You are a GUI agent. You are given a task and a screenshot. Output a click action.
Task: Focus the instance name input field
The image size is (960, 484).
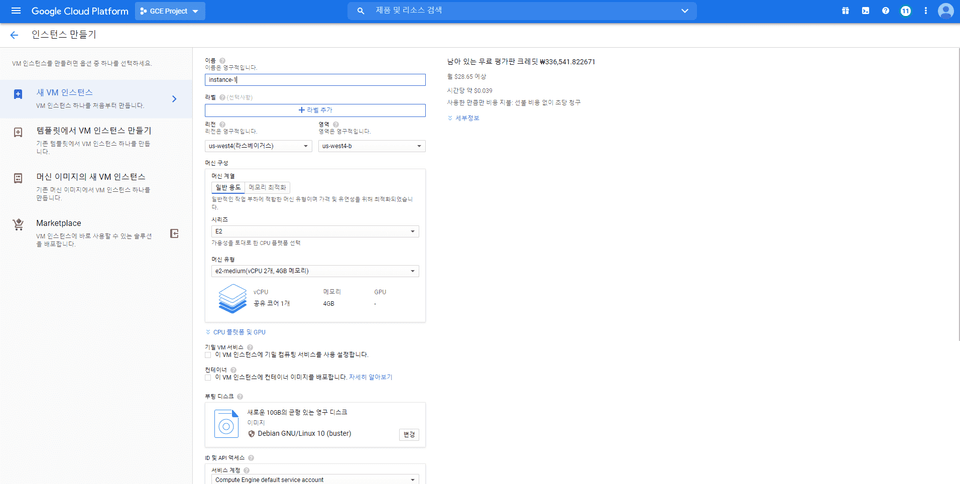pyautogui.click(x=315, y=80)
